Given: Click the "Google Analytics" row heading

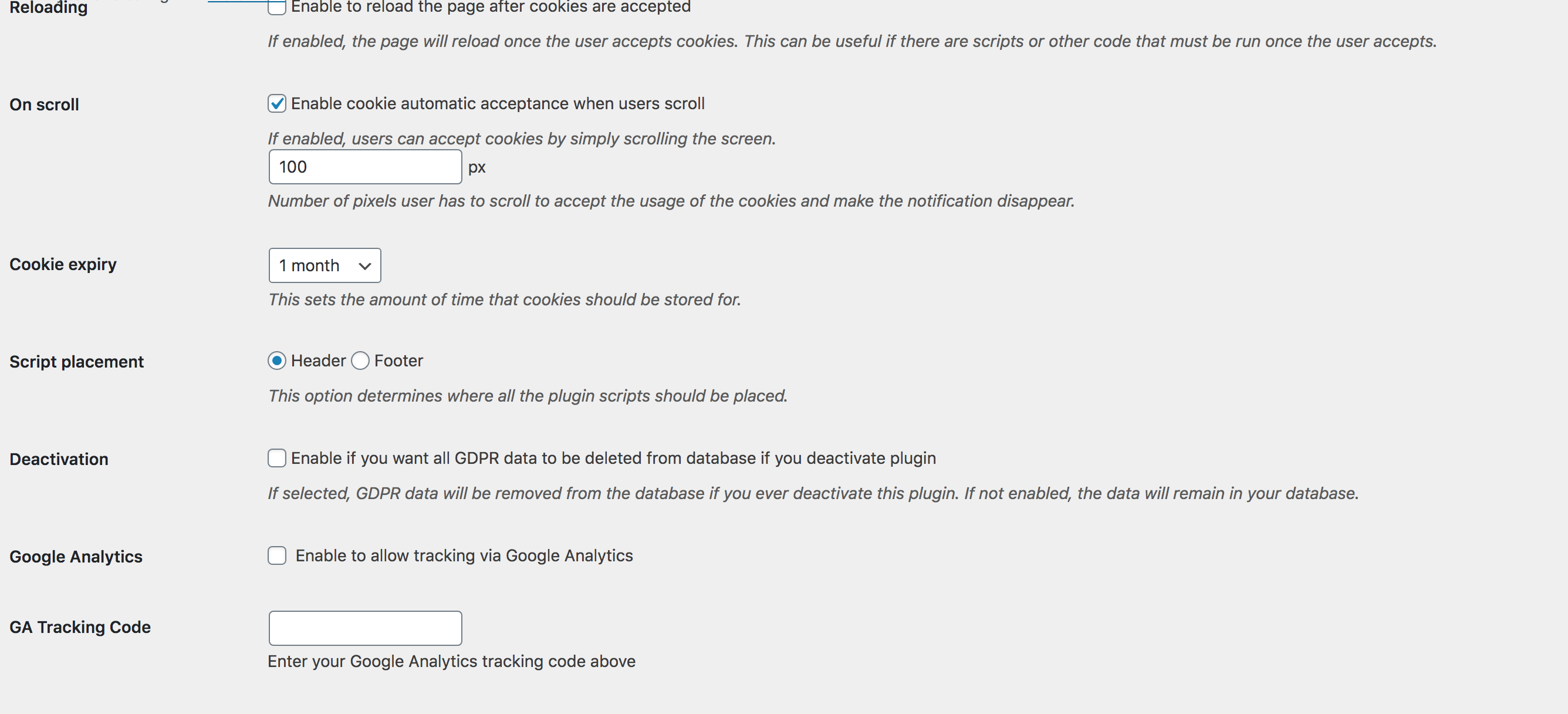Looking at the screenshot, I should click(76, 557).
